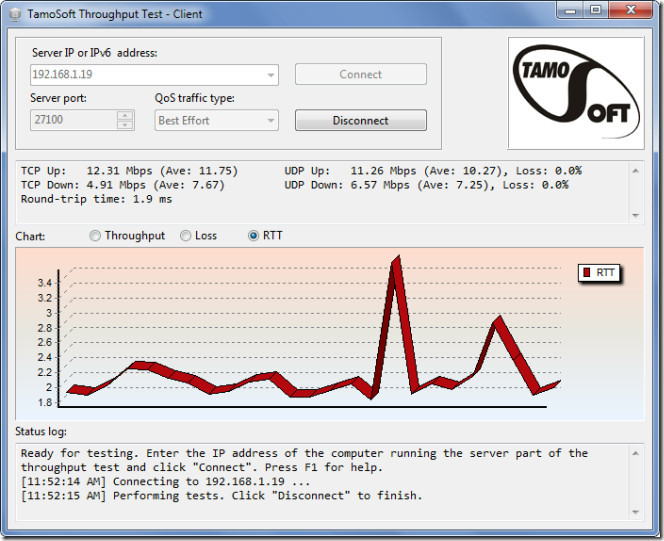Click the TamoSoft app icon in title bar
Viewport: 664px width, 541px height.
click(15, 14)
